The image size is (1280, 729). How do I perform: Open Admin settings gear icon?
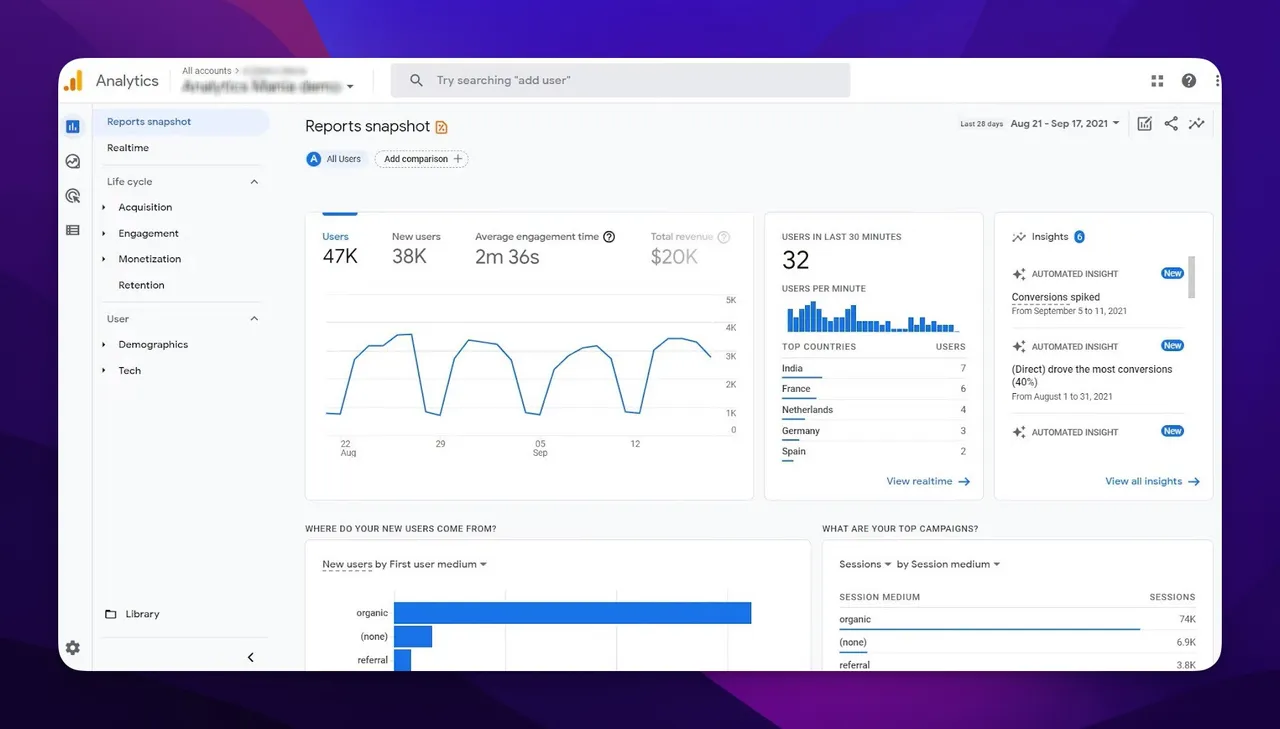(73, 648)
